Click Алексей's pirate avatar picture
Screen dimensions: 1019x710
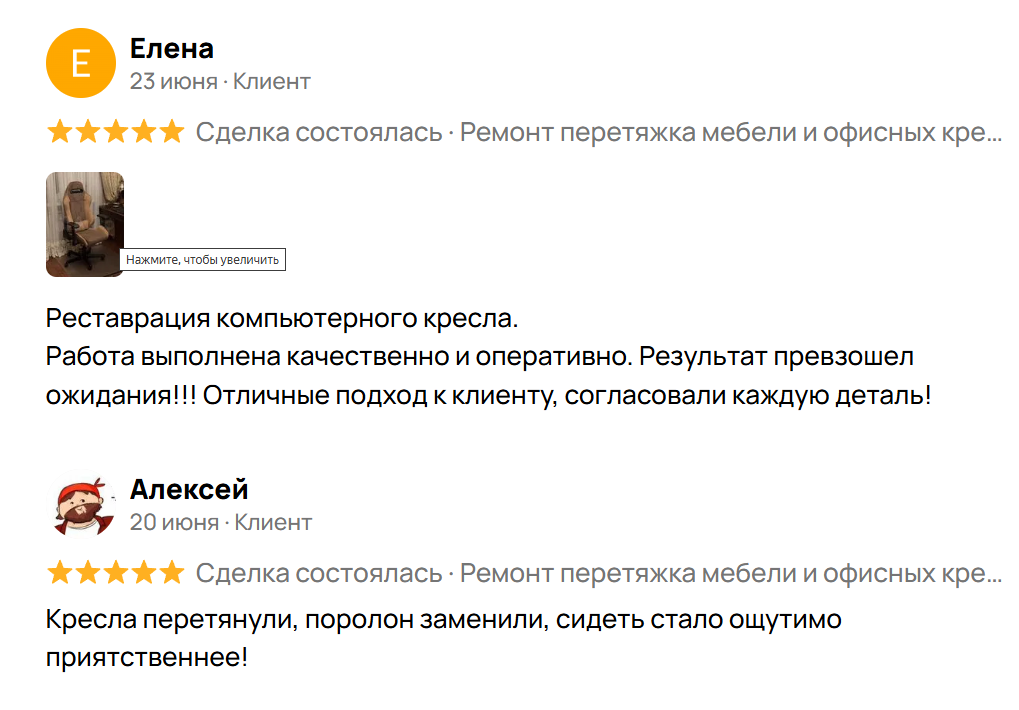click(82, 506)
